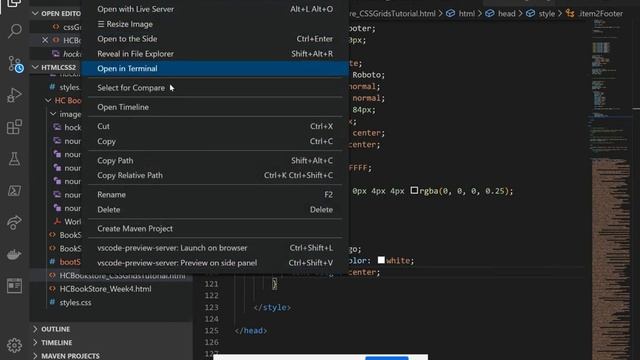
Task: Choose Copy from context menu
Action: click(215, 141)
